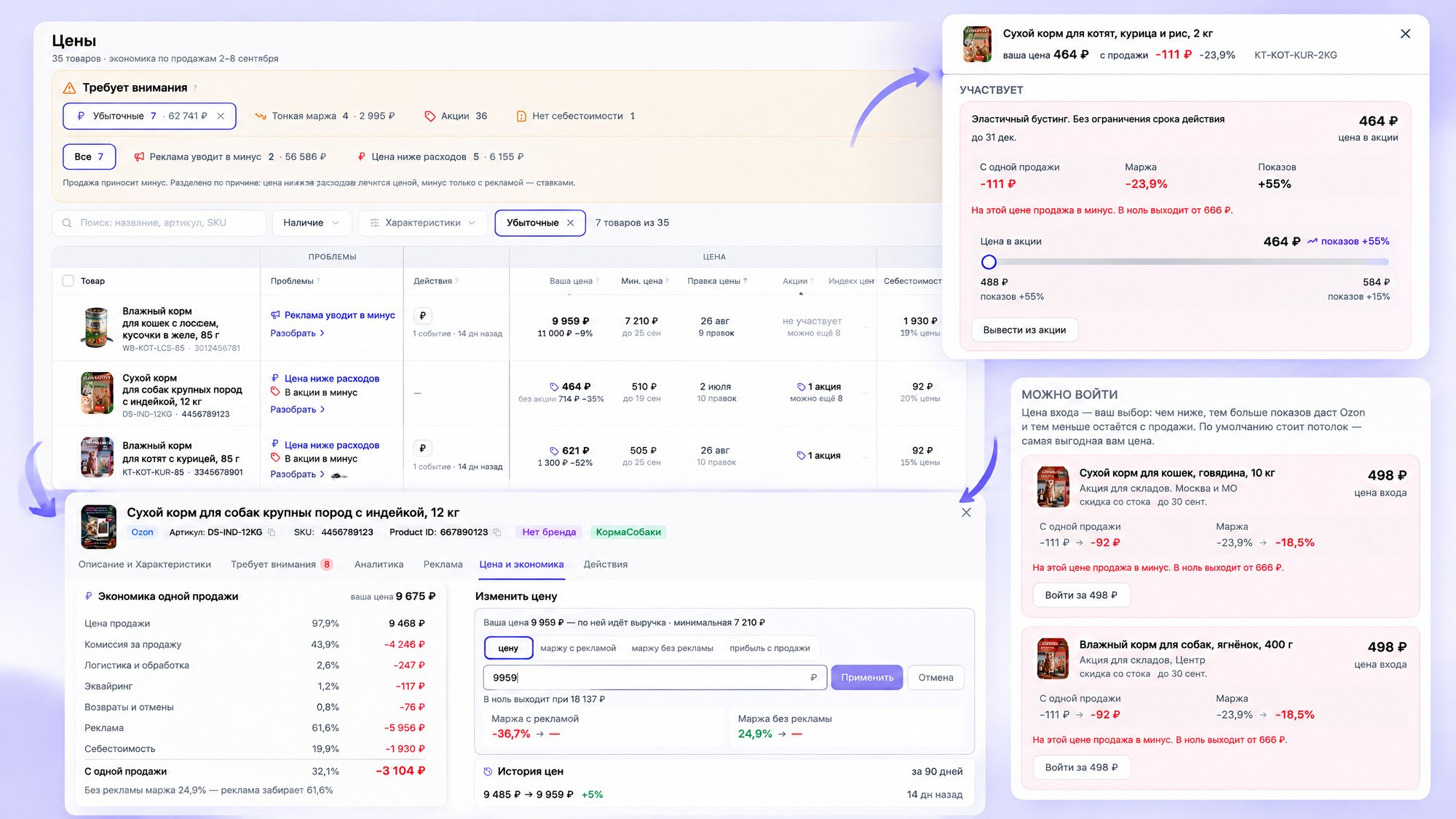Viewport: 1456px width, 819px height.
Task: Close the dog food product detail panel
Action: click(966, 513)
